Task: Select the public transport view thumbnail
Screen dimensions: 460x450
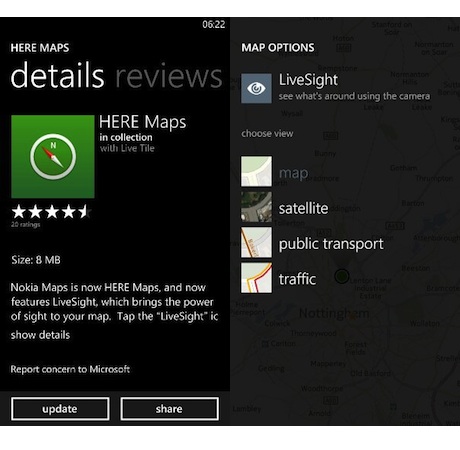Action: (x=256, y=242)
